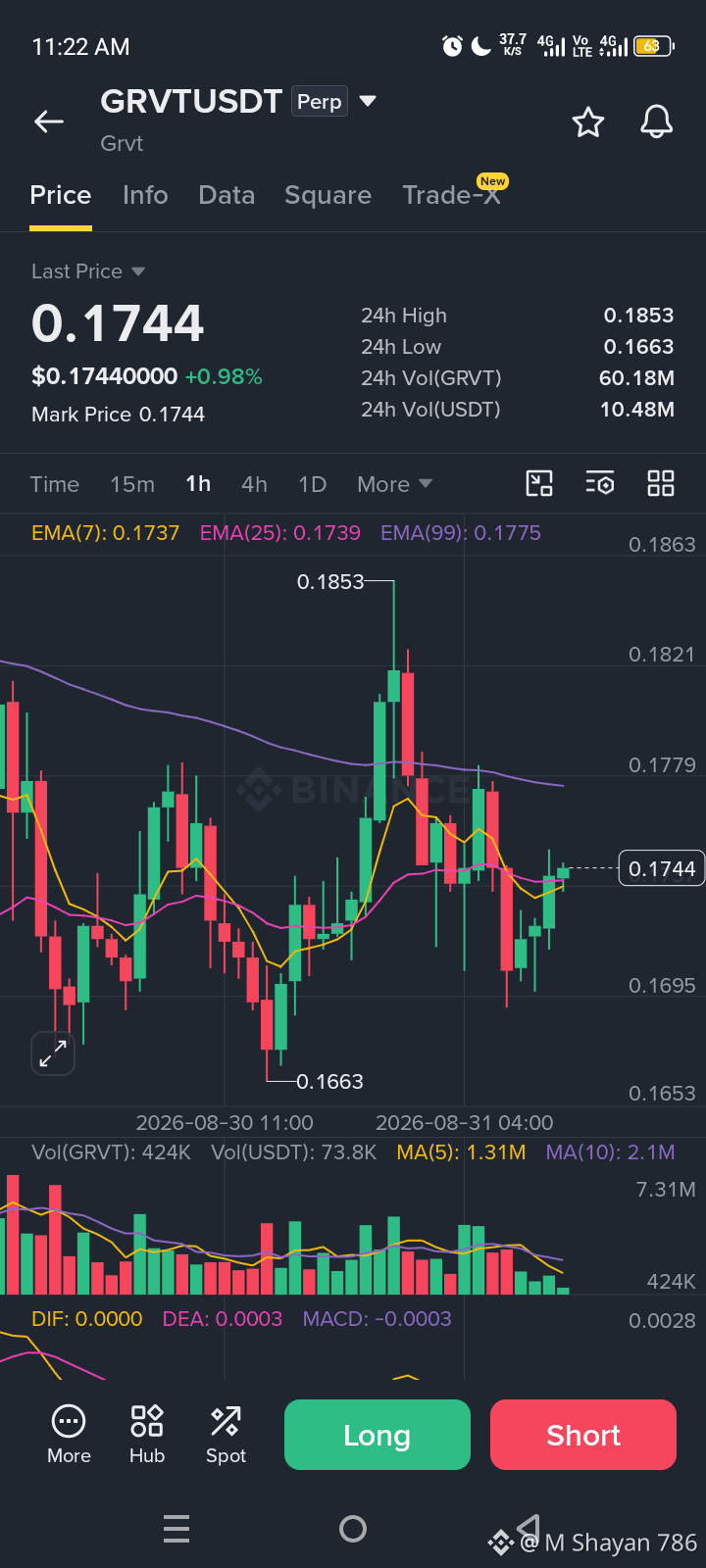Viewport: 706px width, 1568px height.
Task: Tap the 24h High value 0.1853
Action: (x=639, y=316)
